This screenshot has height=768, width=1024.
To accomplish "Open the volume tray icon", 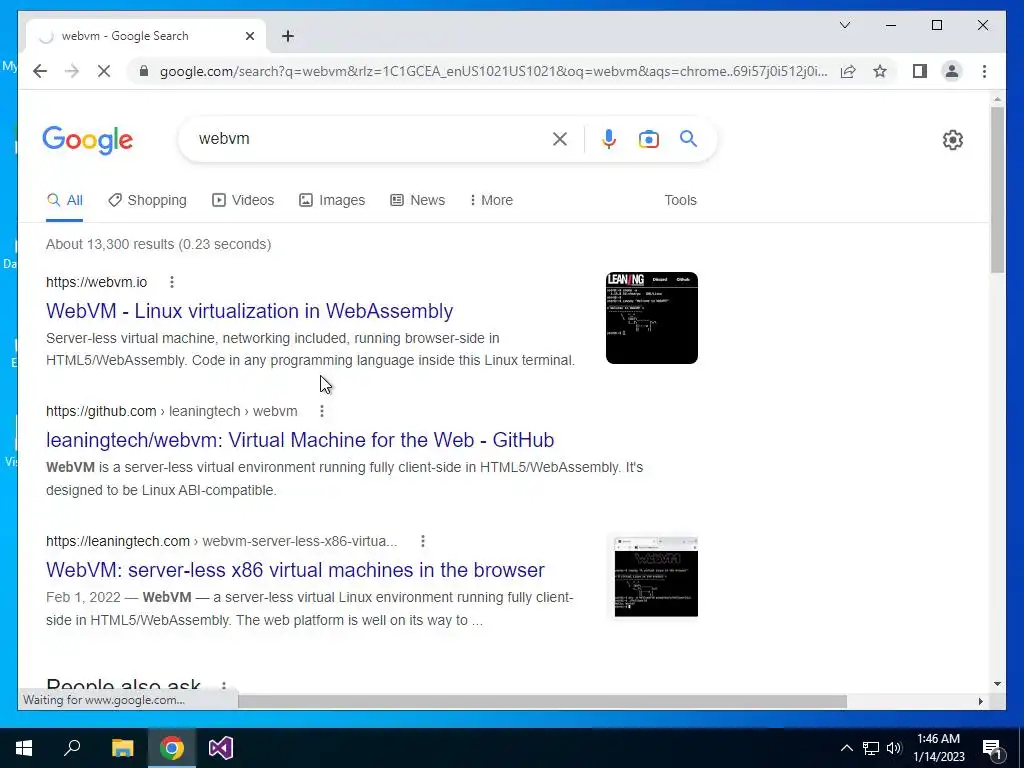I will pos(894,748).
